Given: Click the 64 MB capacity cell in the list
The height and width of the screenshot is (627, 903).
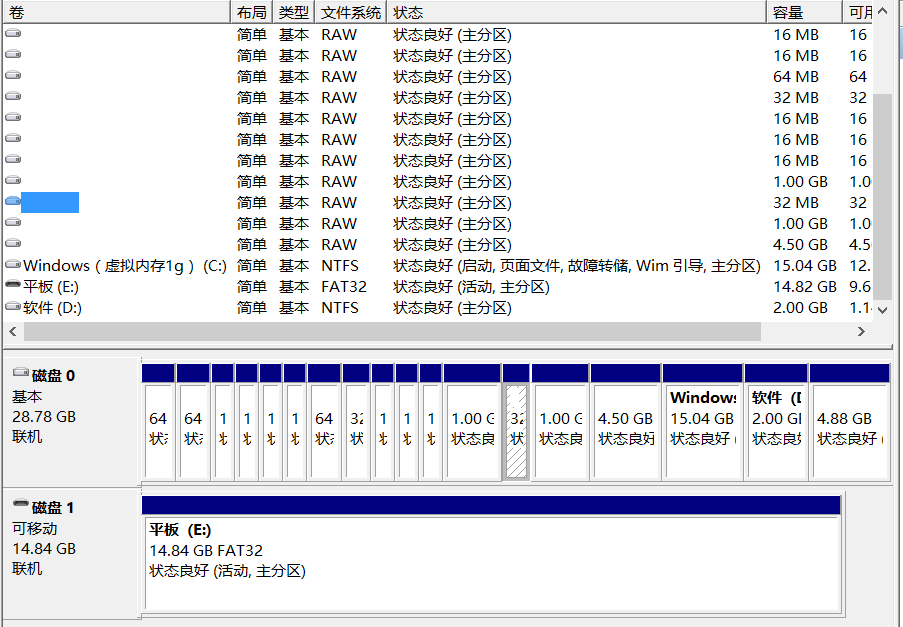Looking at the screenshot, I should (795, 77).
